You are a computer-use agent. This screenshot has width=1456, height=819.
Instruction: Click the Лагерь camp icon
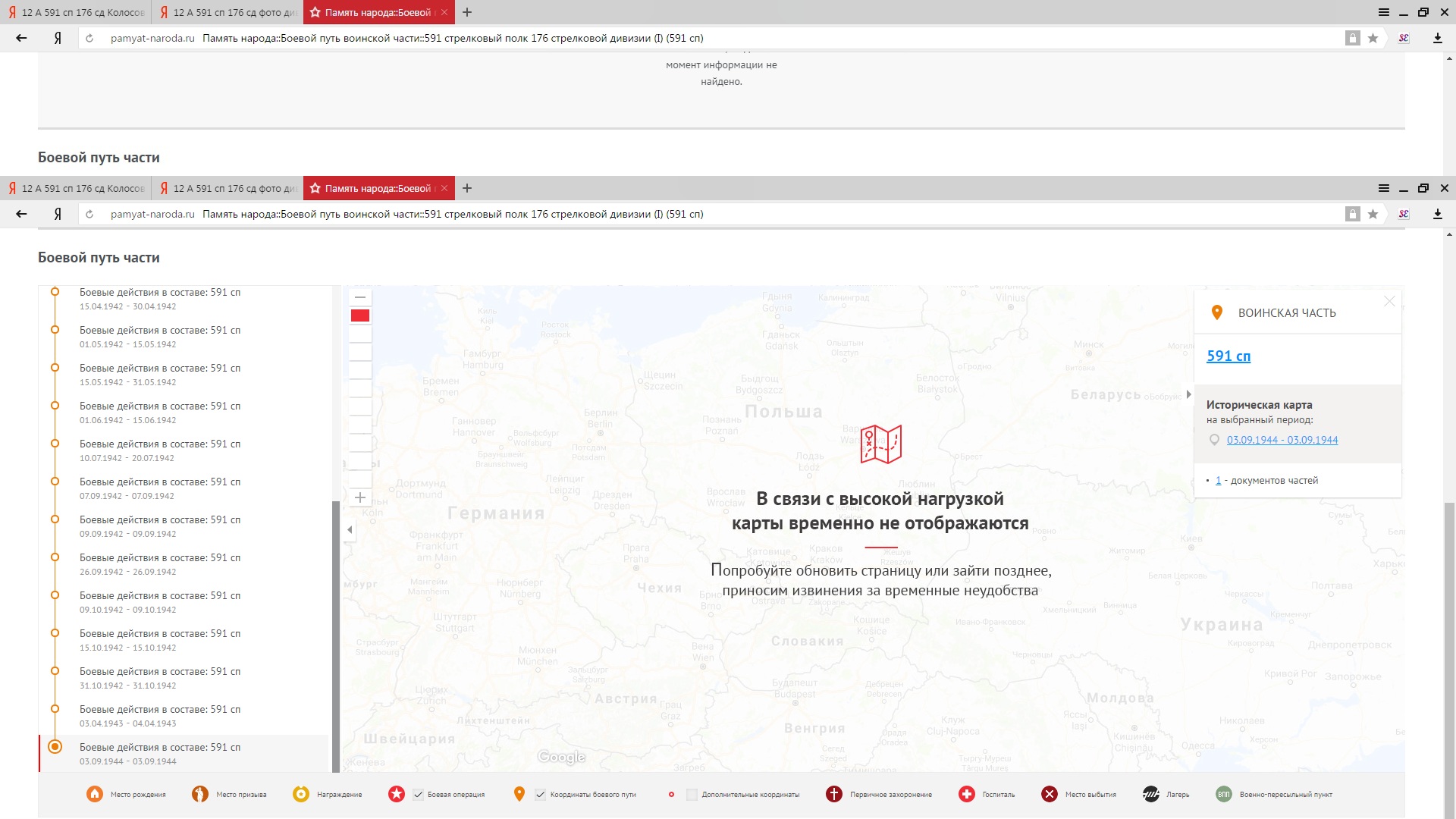[x=1150, y=794]
